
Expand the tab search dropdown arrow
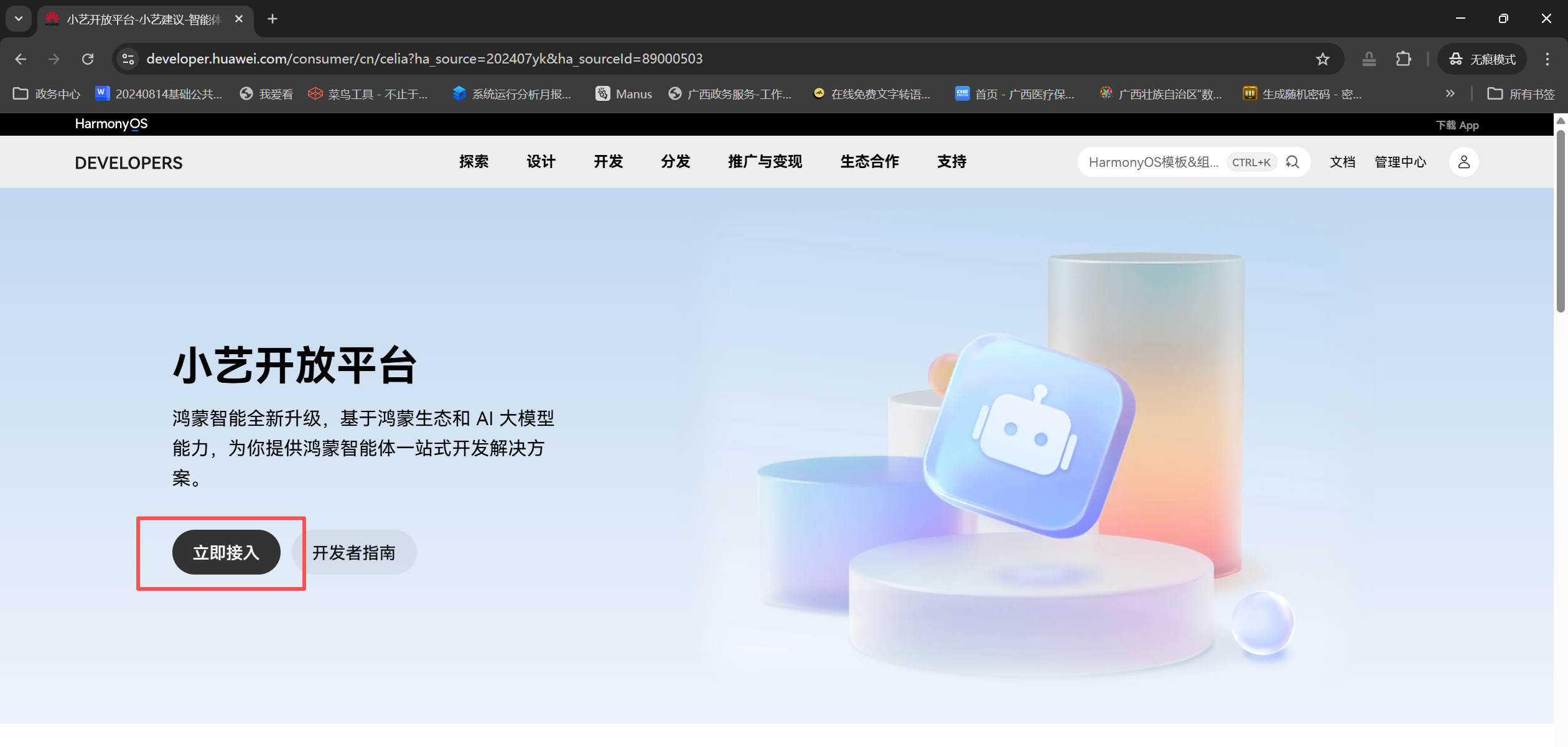pyautogui.click(x=19, y=19)
